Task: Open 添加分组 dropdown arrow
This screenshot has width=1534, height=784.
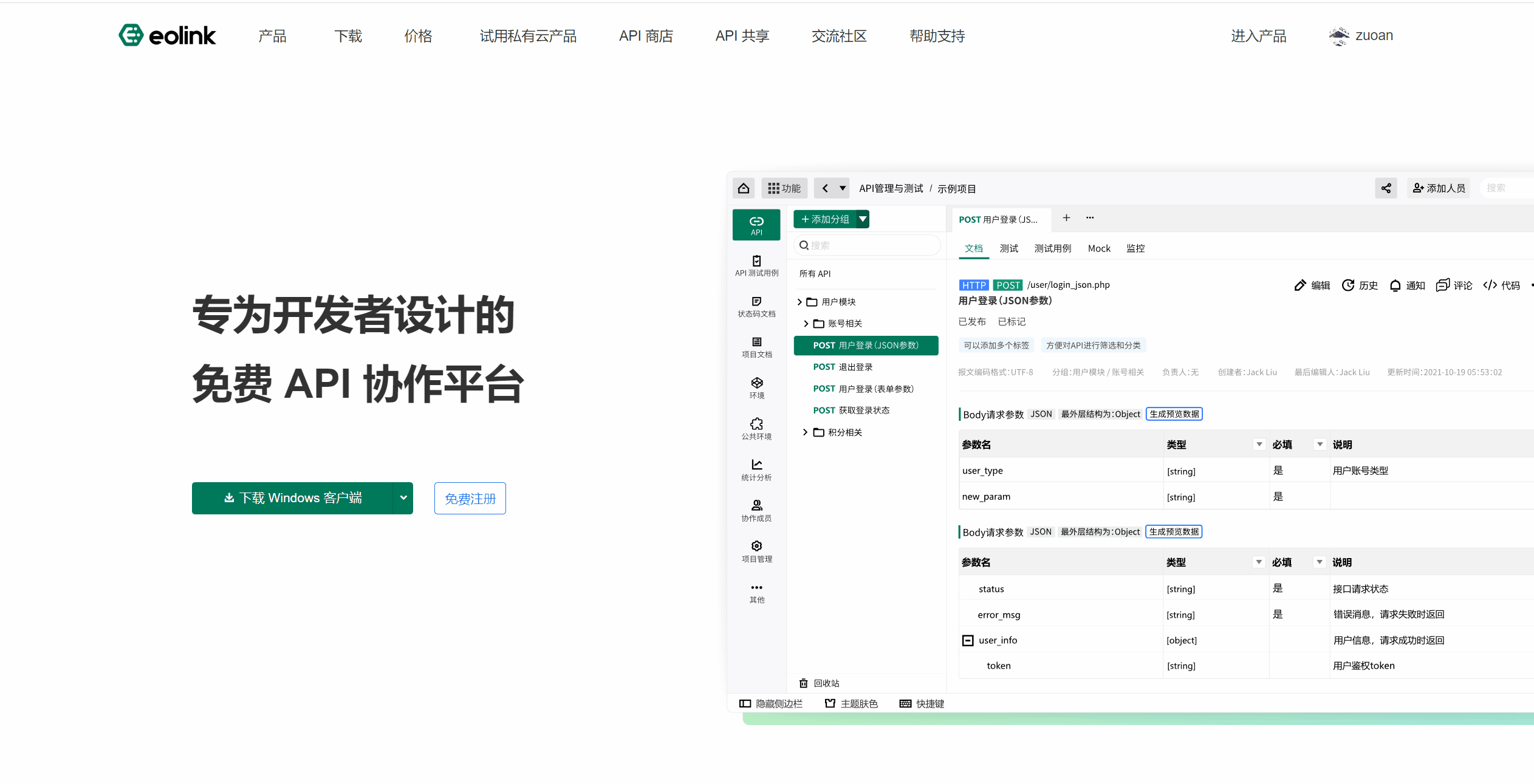Action: [x=863, y=219]
